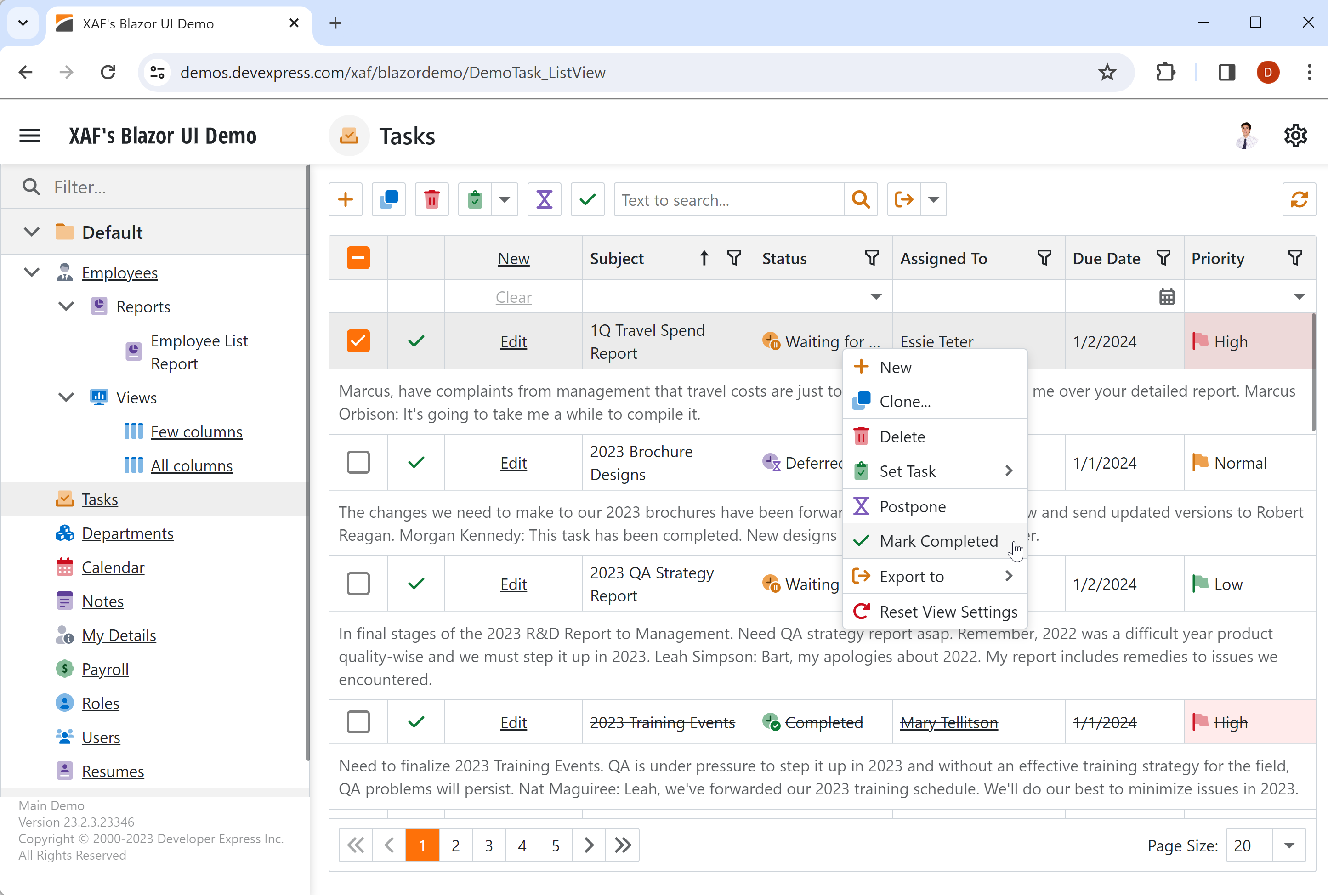Click the New task icon in toolbar
The height and width of the screenshot is (896, 1328).
click(x=345, y=199)
